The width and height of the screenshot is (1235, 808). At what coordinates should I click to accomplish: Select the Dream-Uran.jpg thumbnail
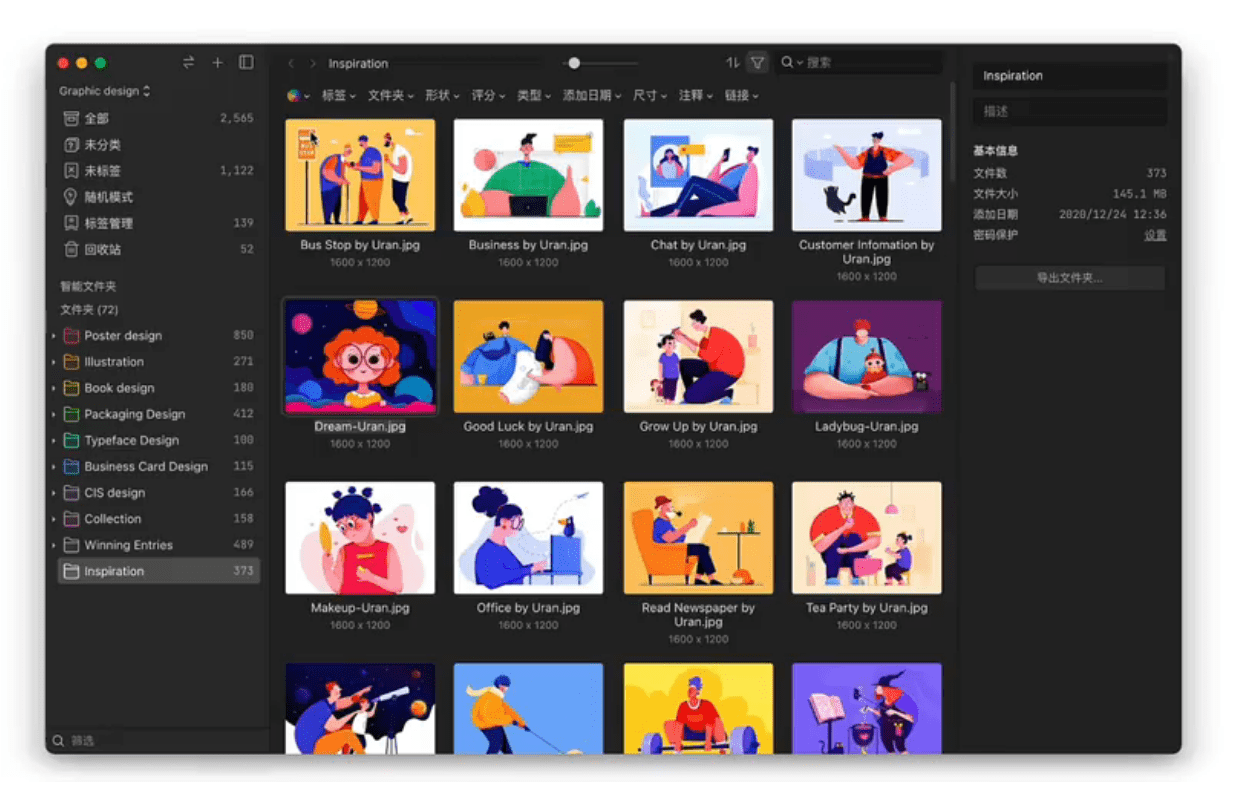(x=360, y=356)
